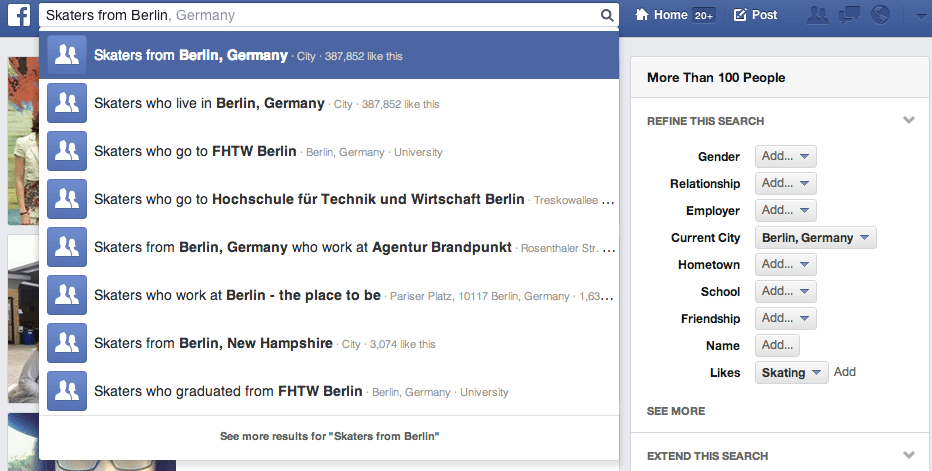
Task: Click the Facebook logo icon
Action: click(x=19, y=15)
